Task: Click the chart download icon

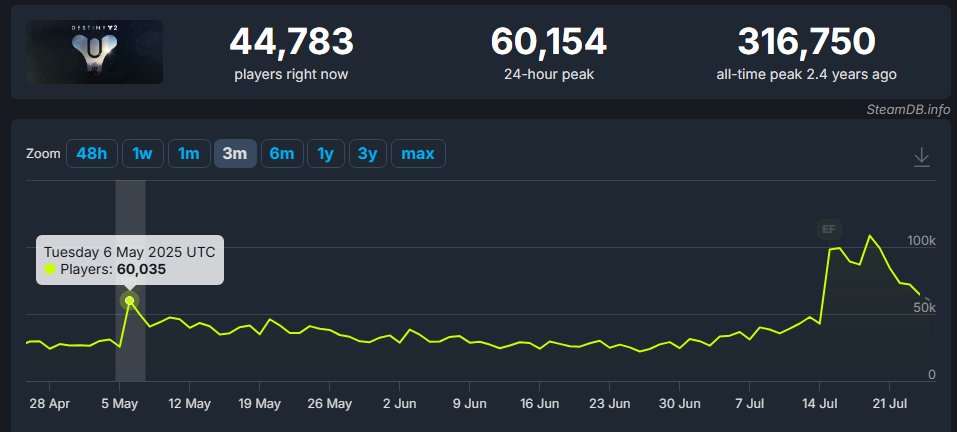Action: [x=921, y=157]
